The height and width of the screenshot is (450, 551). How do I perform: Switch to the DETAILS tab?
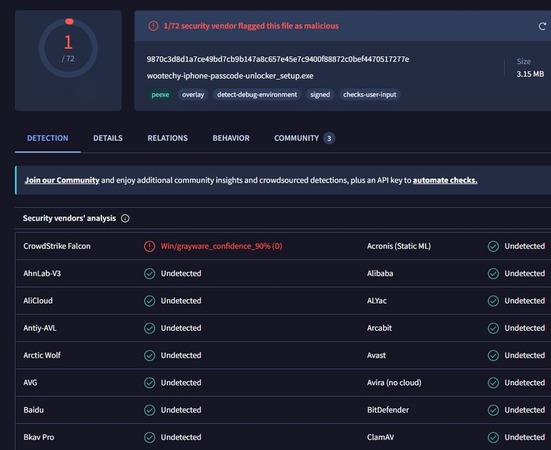[108, 138]
